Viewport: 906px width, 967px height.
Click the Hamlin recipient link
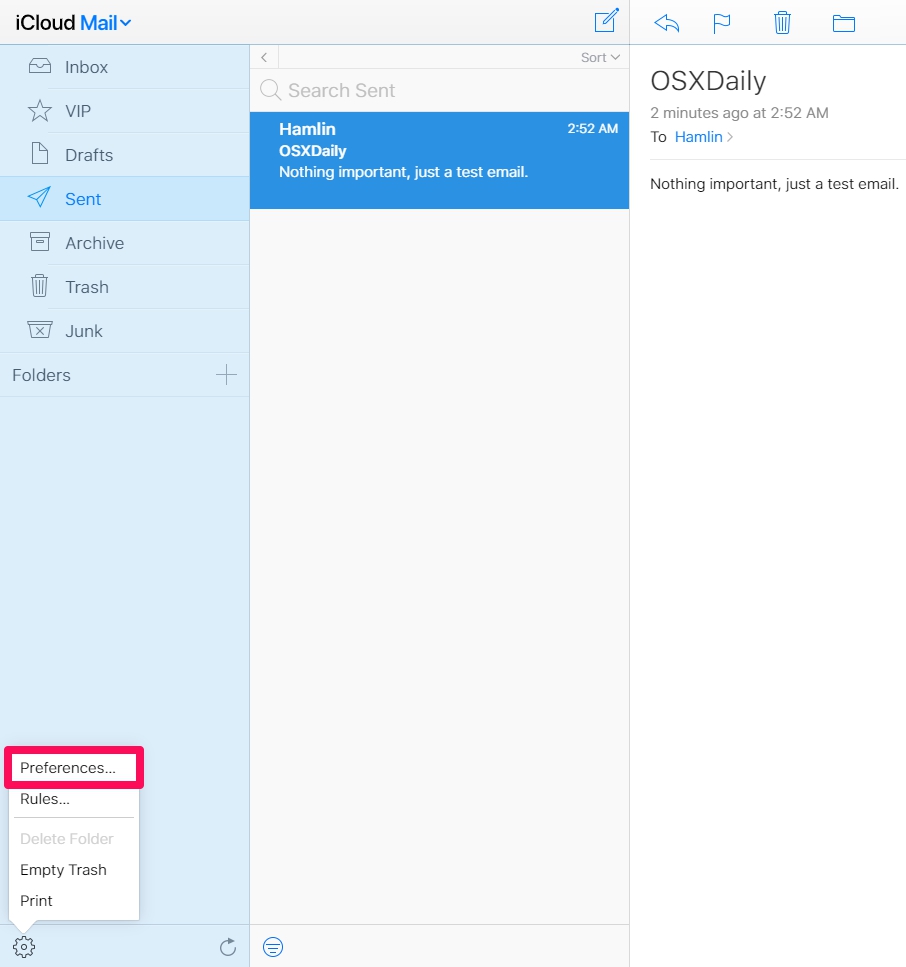click(698, 137)
